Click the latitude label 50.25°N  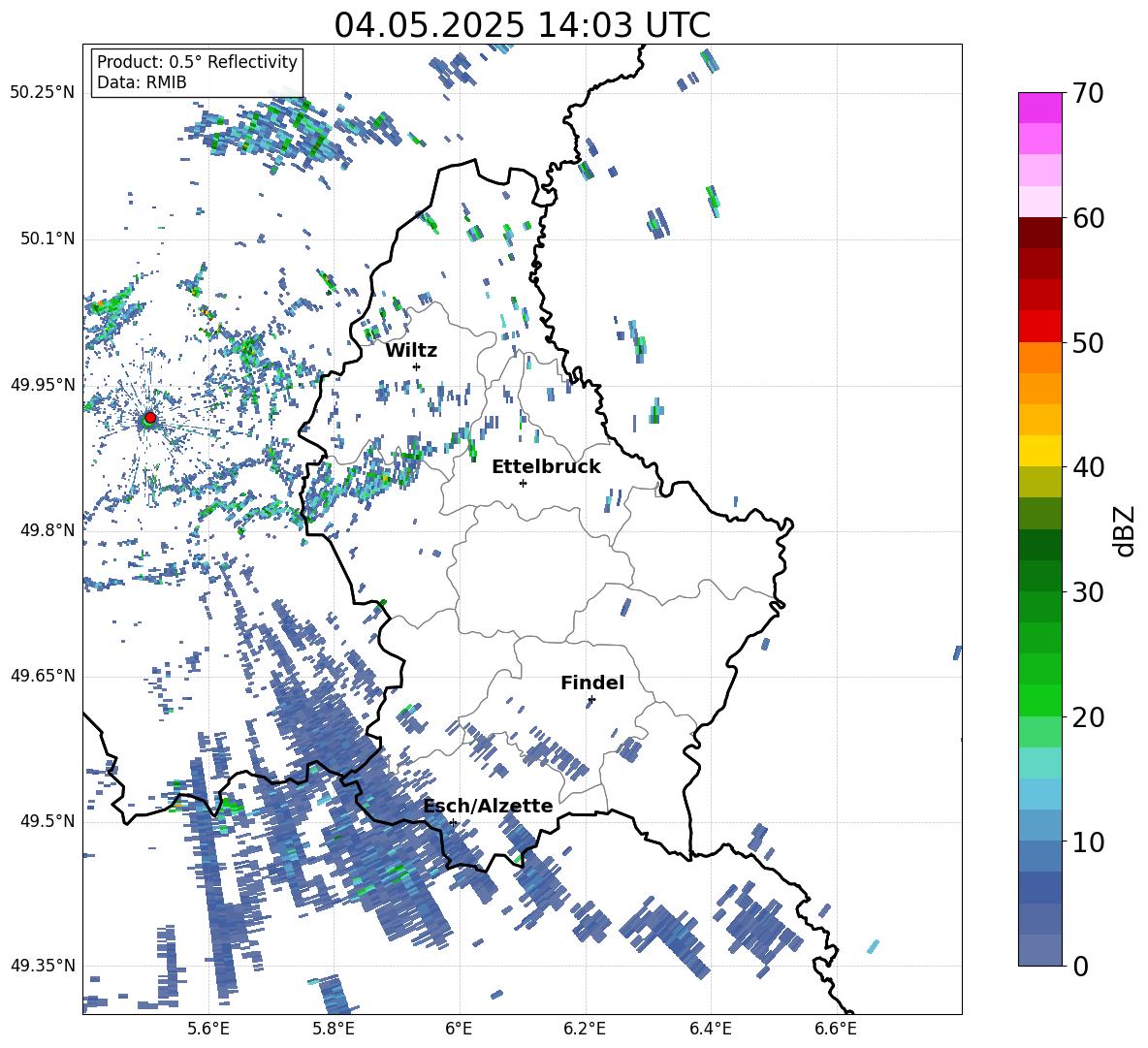43,93
